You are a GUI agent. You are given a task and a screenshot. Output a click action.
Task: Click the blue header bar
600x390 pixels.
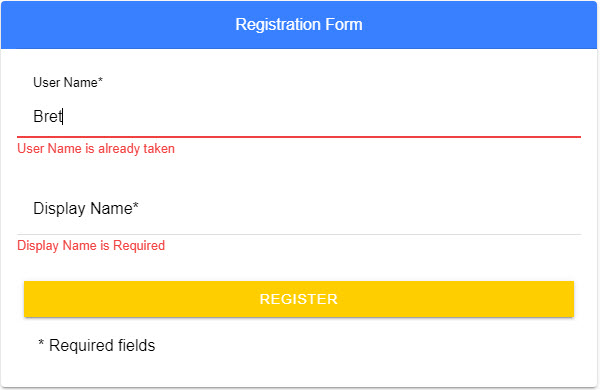299,25
